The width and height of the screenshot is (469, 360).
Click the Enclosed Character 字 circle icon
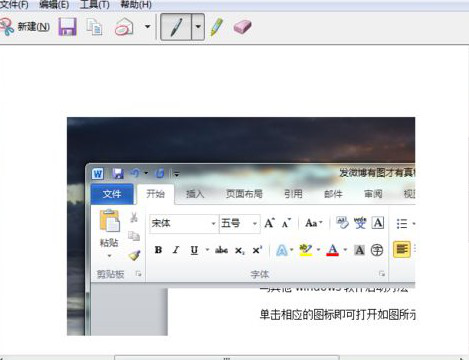(x=377, y=250)
